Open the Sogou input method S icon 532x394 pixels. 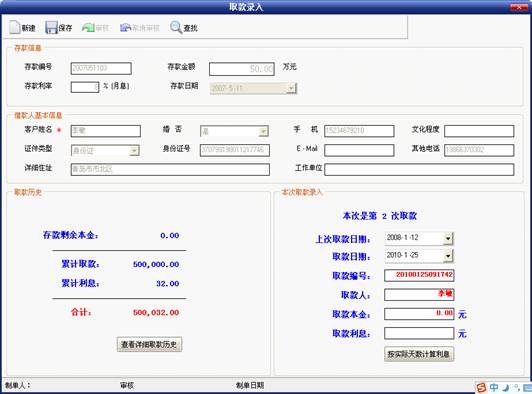pyautogui.click(x=481, y=387)
